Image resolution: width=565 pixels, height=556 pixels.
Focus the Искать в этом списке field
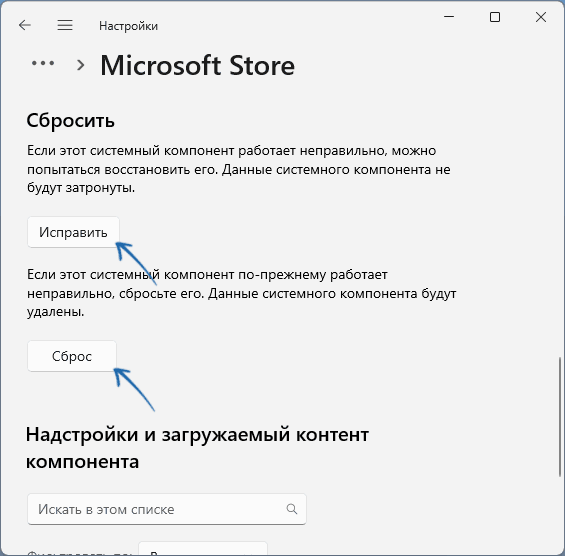pyautogui.click(x=167, y=509)
